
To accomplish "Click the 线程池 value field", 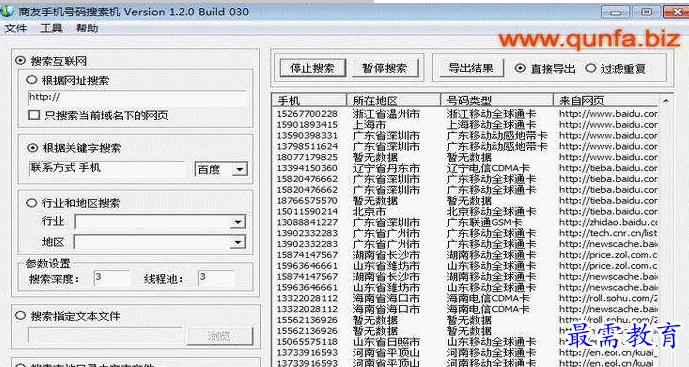I will (216, 278).
